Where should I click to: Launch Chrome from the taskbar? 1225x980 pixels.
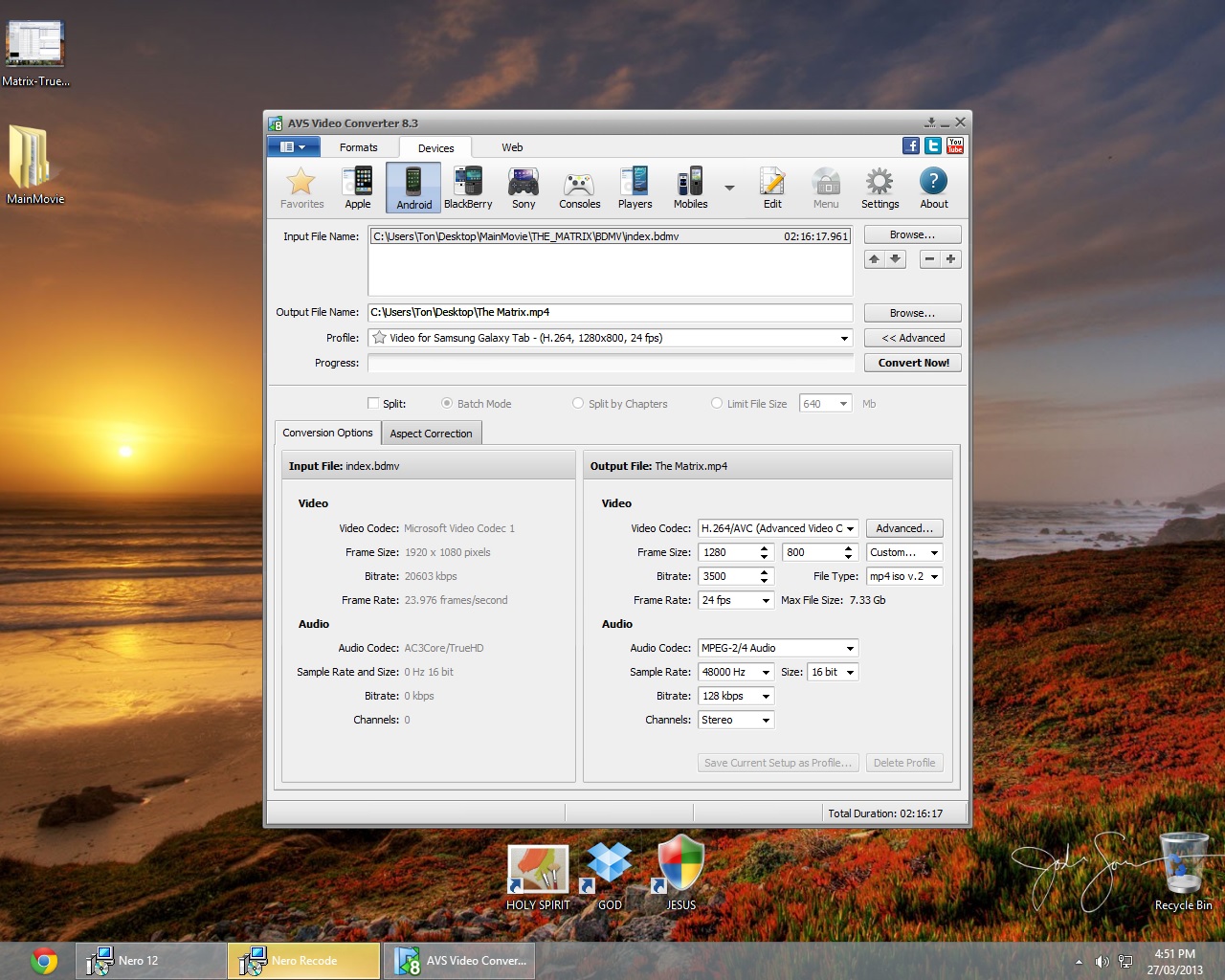coord(43,961)
